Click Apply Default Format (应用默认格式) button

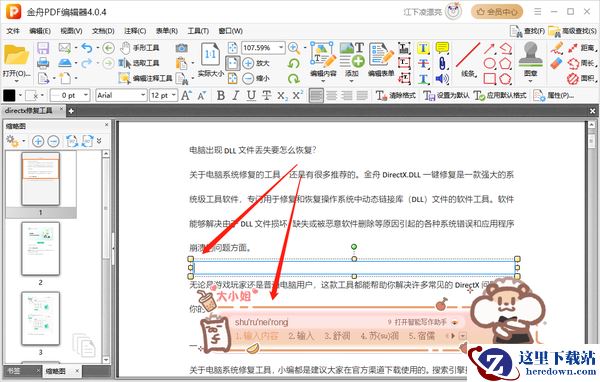click(x=500, y=95)
